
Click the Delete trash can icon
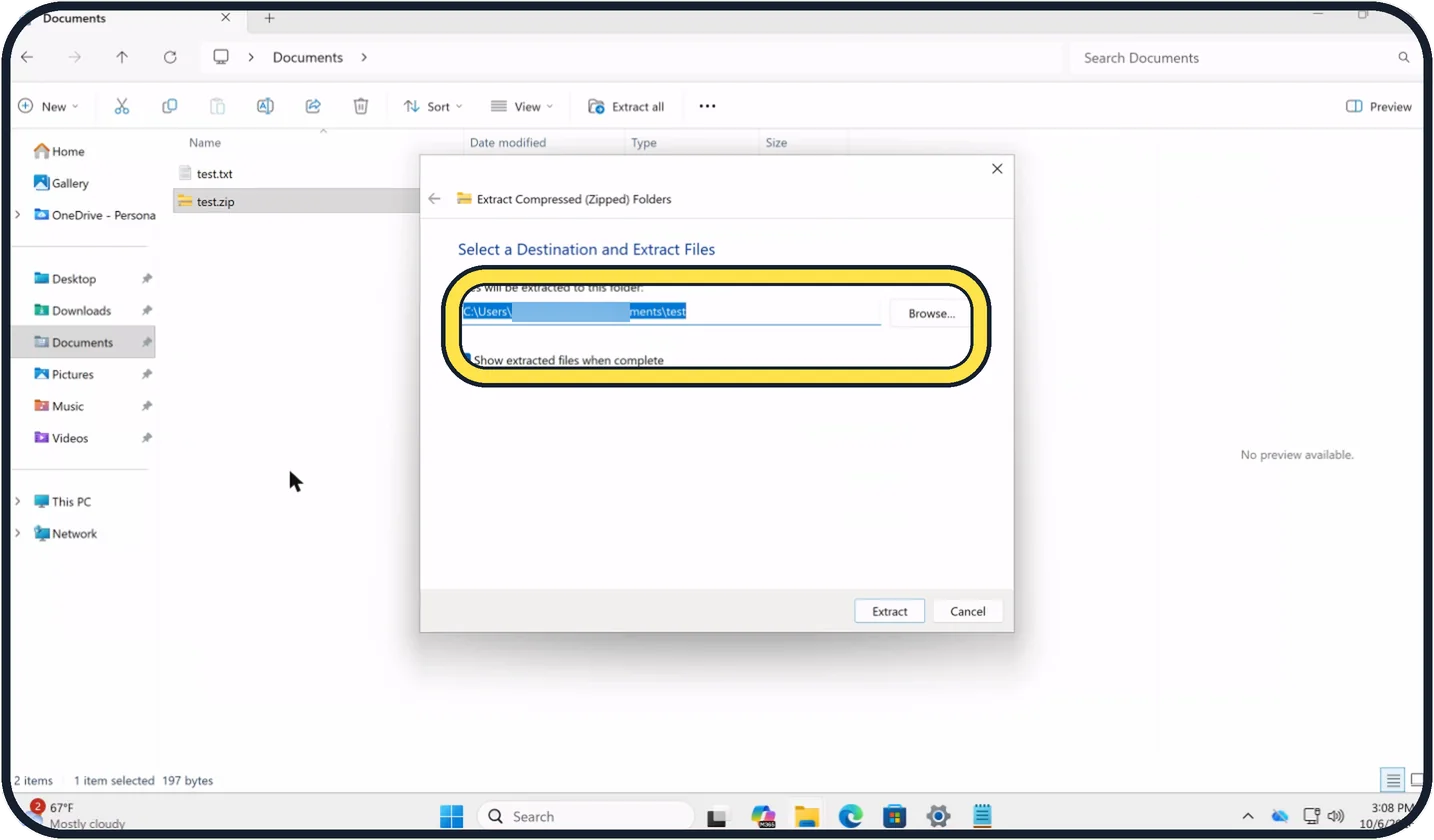[361, 106]
